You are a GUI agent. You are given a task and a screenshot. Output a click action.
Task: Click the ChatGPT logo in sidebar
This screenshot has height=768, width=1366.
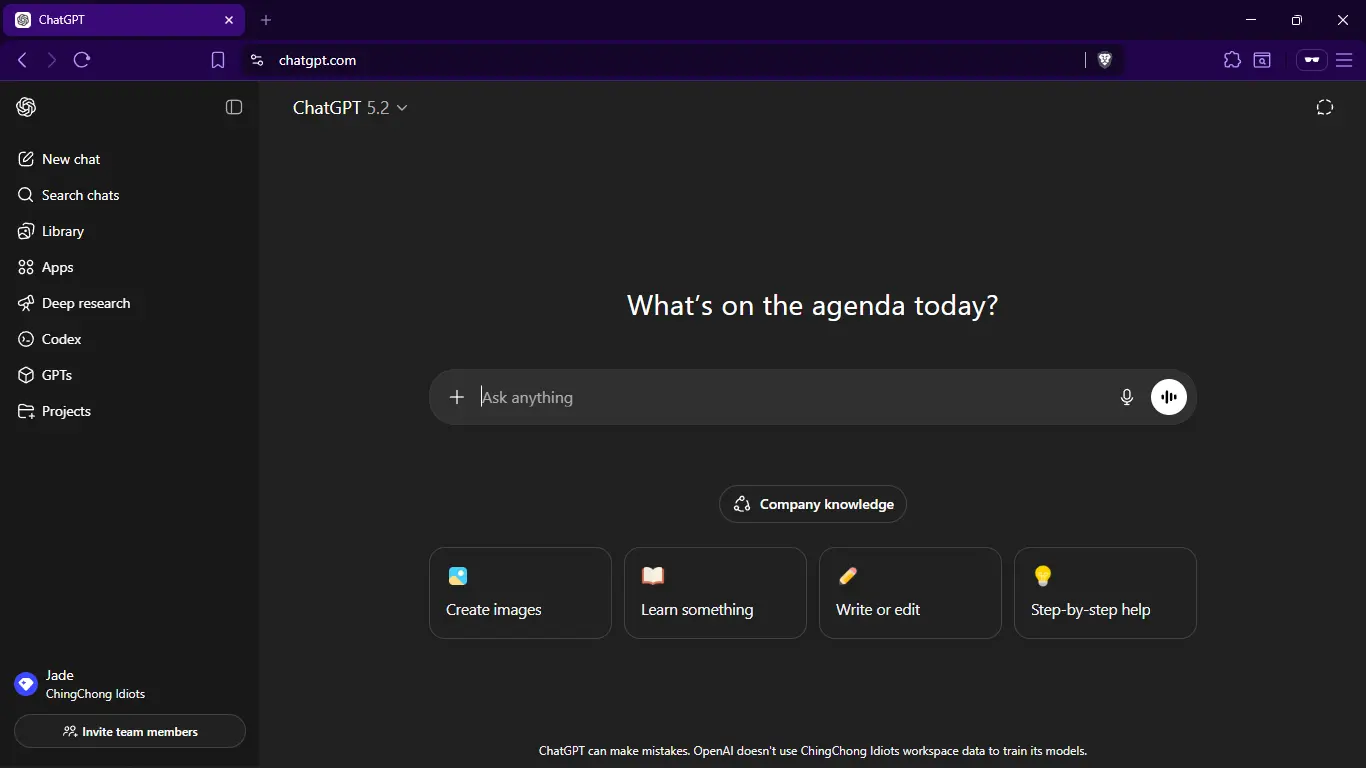pos(26,107)
